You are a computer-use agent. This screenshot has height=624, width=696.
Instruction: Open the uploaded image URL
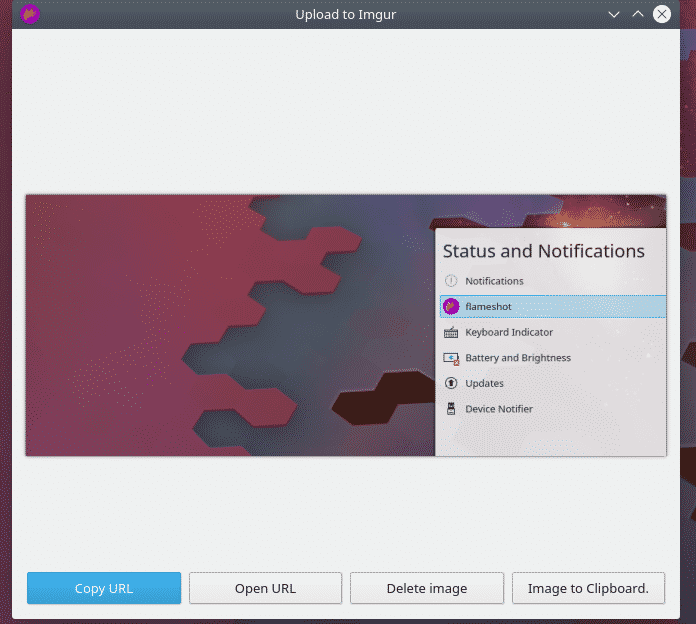tap(265, 588)
